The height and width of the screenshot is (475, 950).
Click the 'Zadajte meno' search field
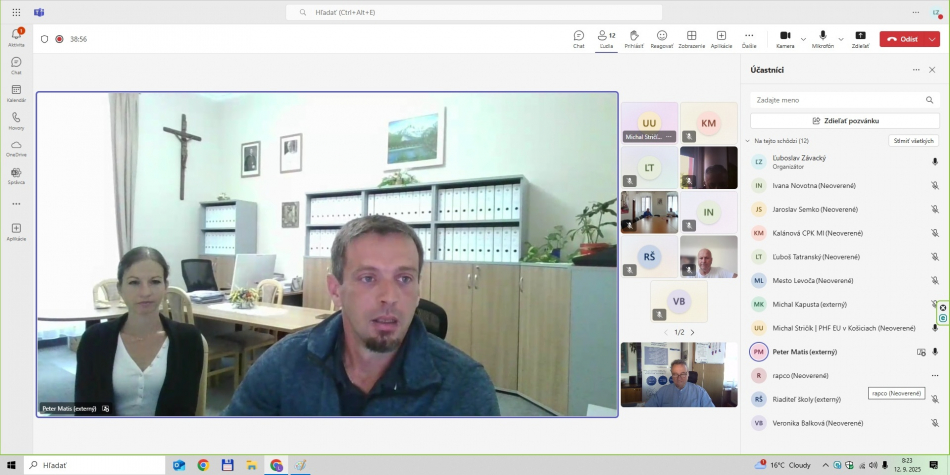(838, 100)
